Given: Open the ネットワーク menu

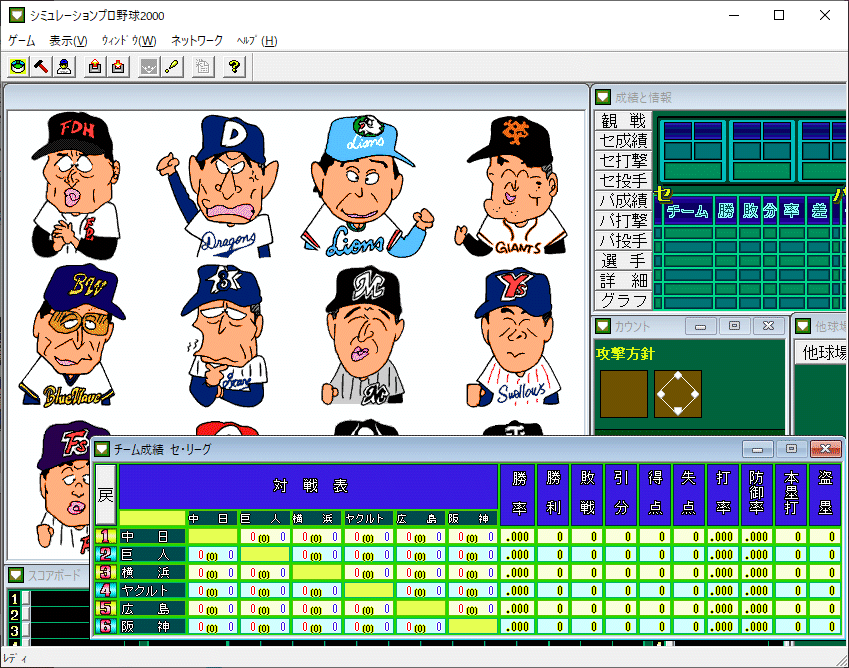Looking at the screenshot, I should (197, 41).
